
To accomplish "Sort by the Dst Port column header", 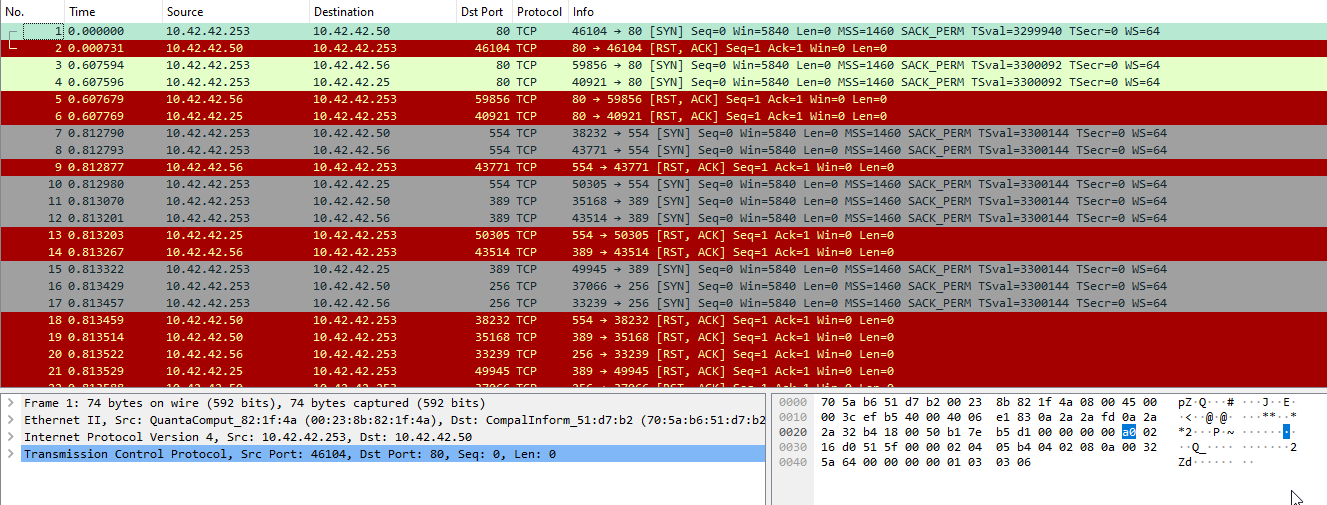I will coord(484,12).
